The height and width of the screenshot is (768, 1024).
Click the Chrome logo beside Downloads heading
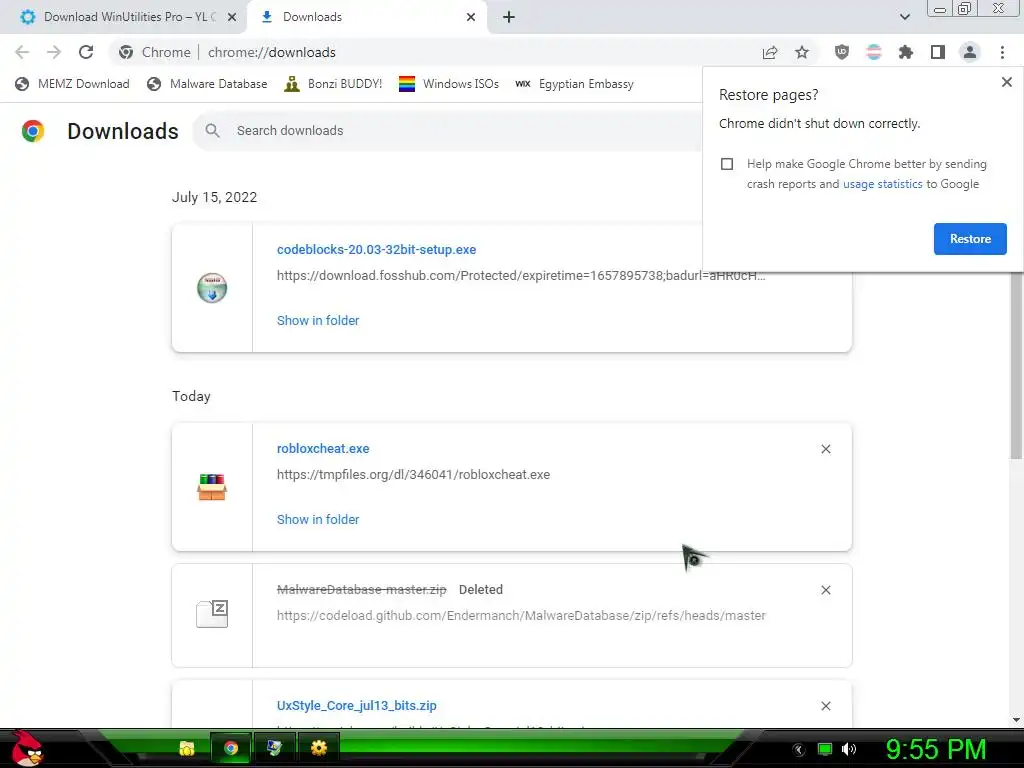(x=33, y=131)
